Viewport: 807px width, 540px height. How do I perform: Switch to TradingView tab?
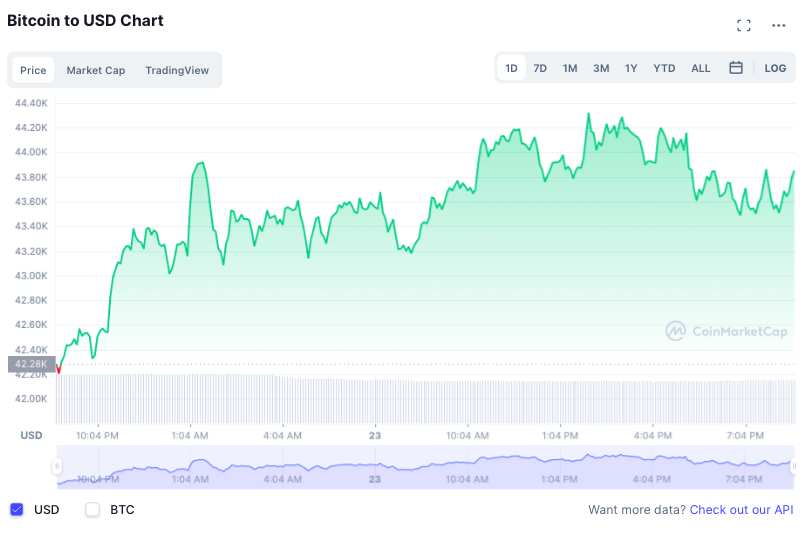point(177,70)
